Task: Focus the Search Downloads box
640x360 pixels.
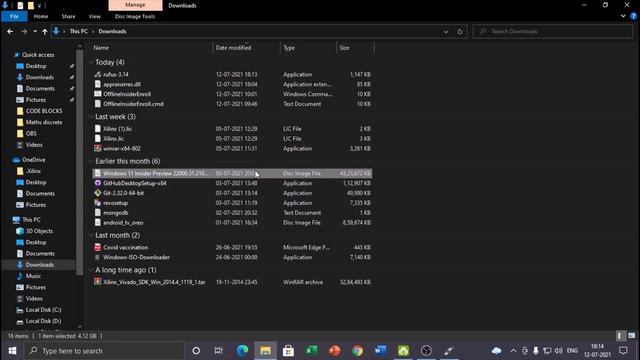Action: click(x=553, y=31)
